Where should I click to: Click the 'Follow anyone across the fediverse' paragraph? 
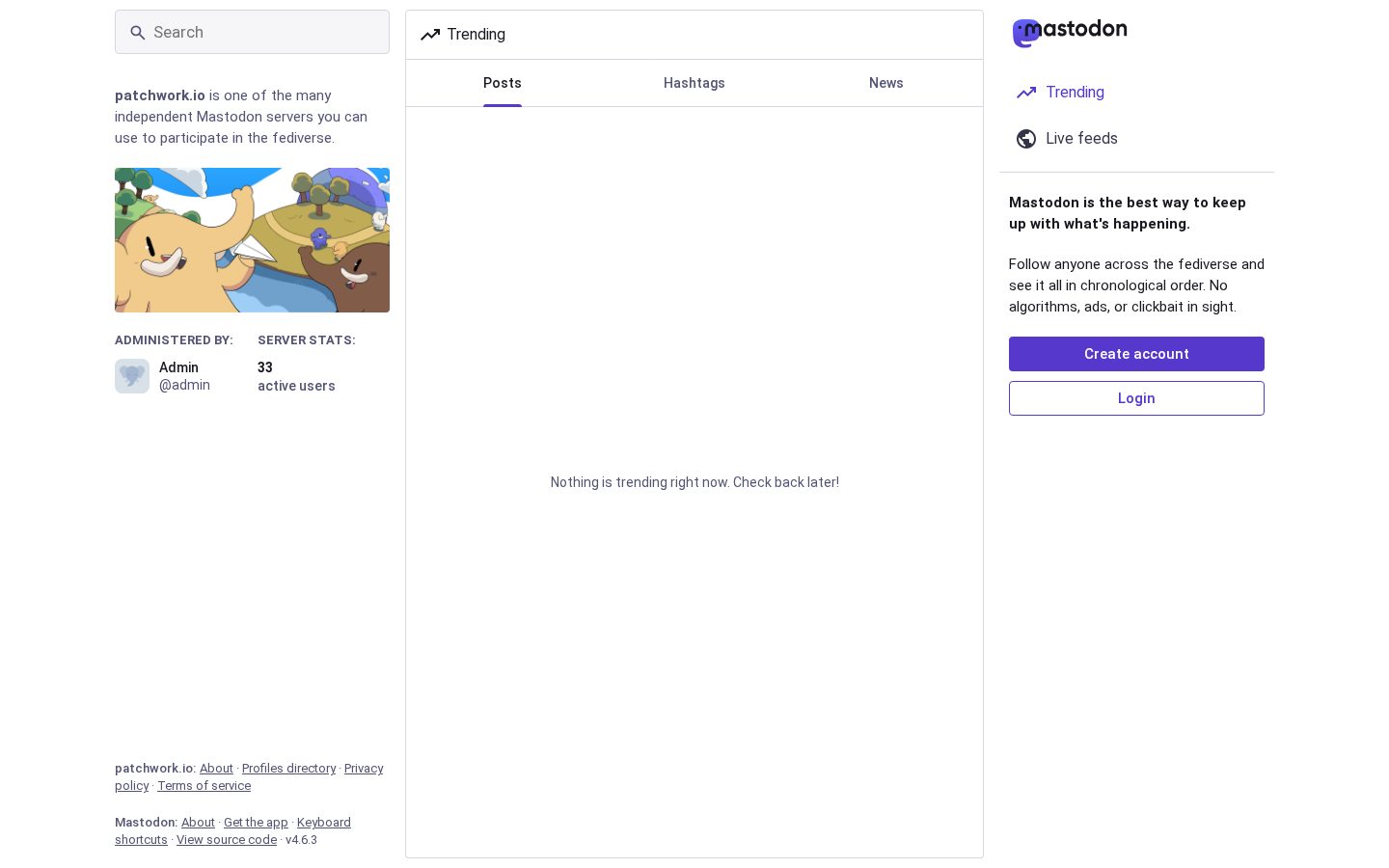[1136, 285]
